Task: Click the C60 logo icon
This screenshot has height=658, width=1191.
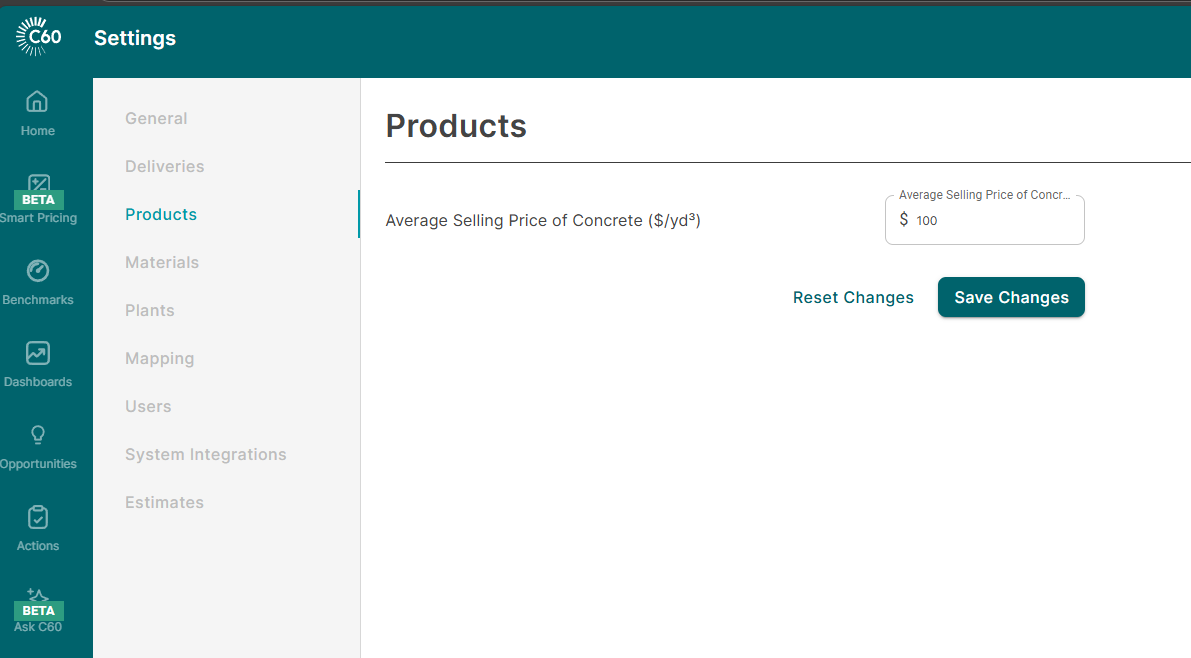Action: 39,38
